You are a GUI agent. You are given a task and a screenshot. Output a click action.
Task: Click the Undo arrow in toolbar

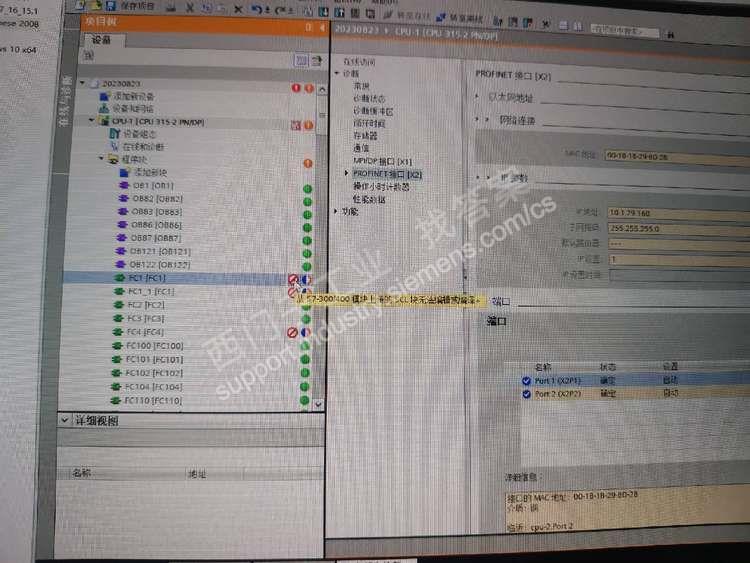pyautogui.click(x=257, y=9)
